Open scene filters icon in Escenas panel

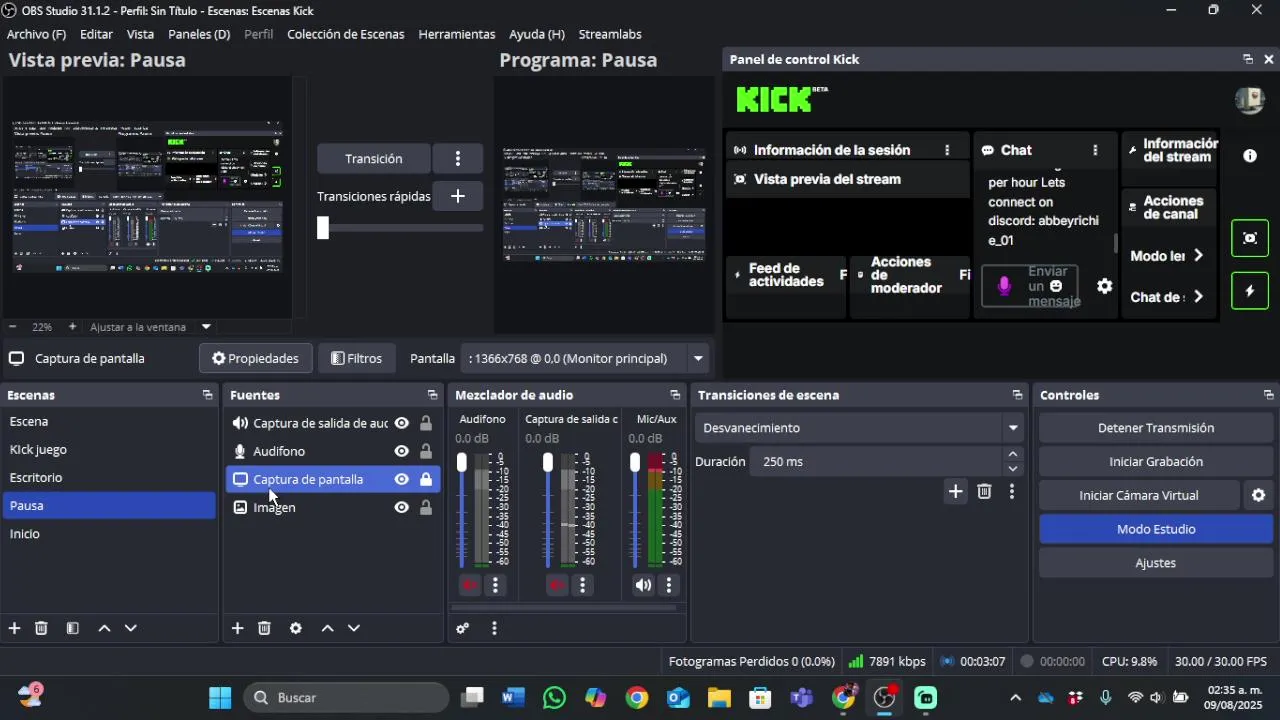[72, 628]
